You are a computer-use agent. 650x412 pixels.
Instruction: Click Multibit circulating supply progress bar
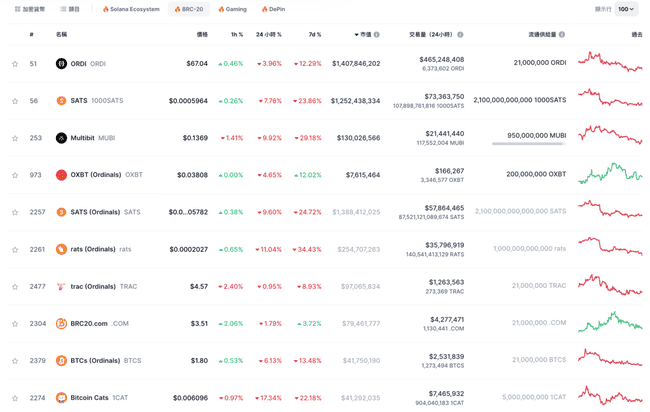[x=529, y=144]
